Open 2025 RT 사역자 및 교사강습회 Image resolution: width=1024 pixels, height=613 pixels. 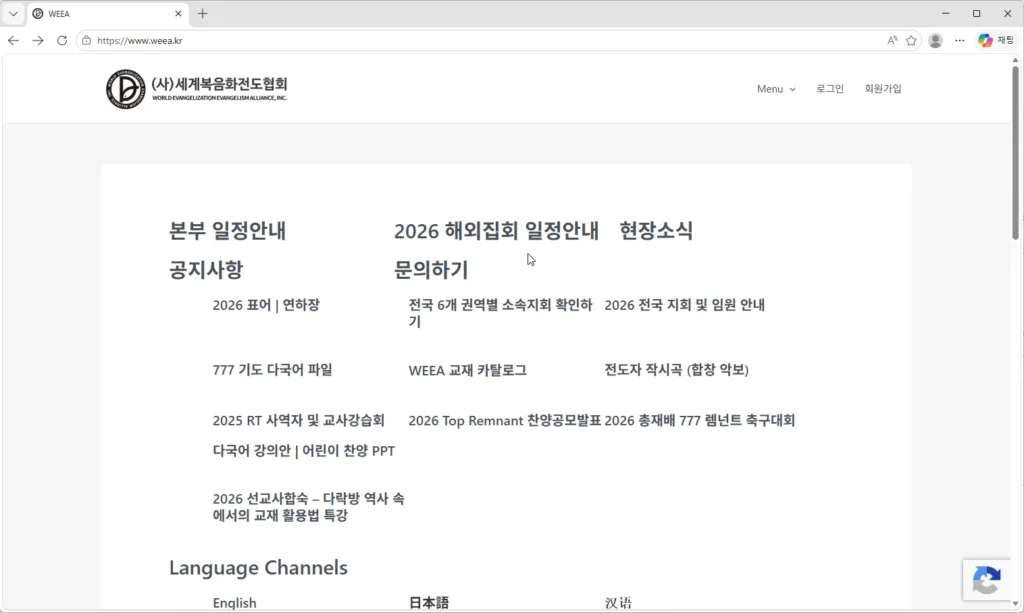(x=298, y=420)
